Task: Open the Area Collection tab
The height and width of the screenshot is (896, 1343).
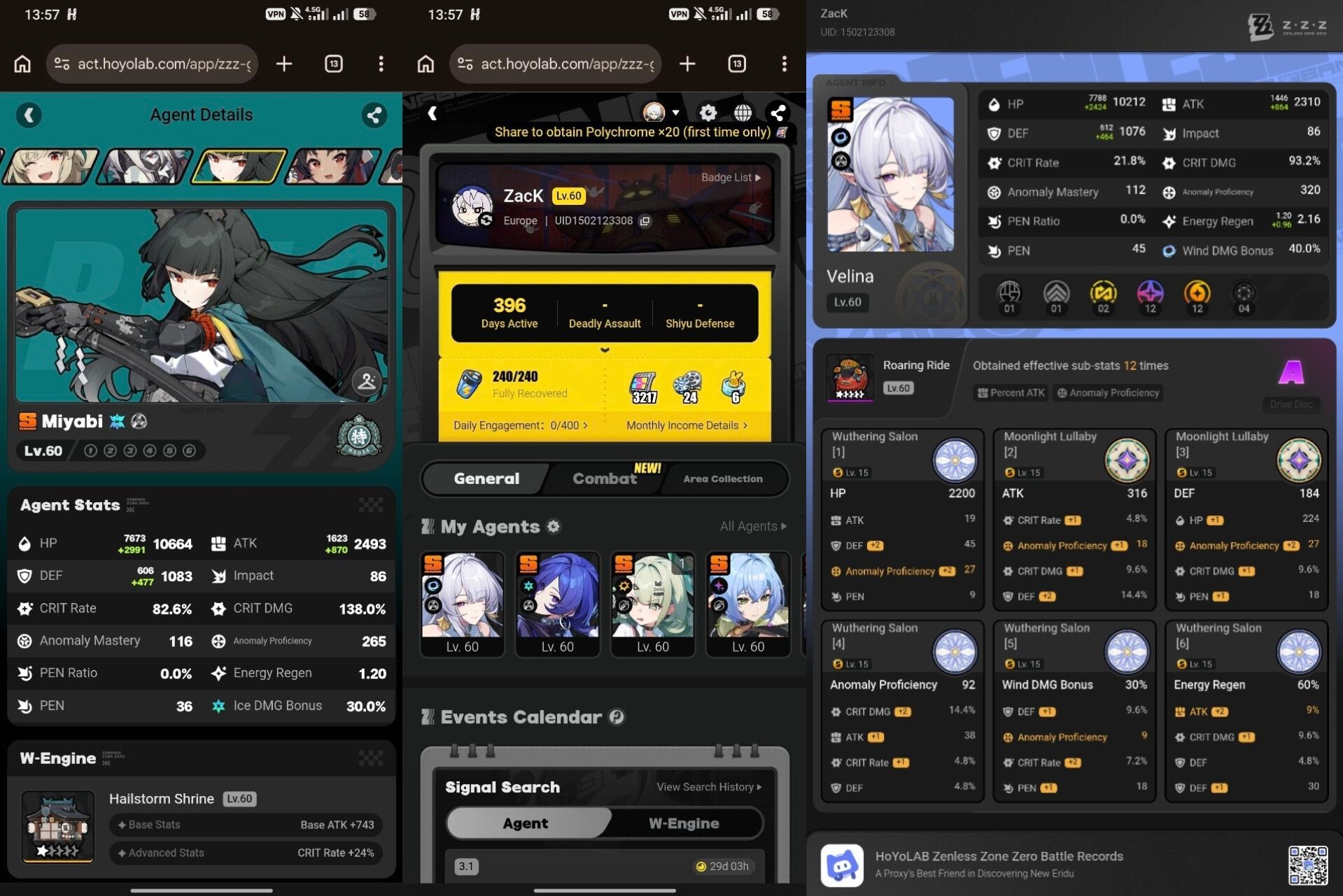Action: [723, 478]
